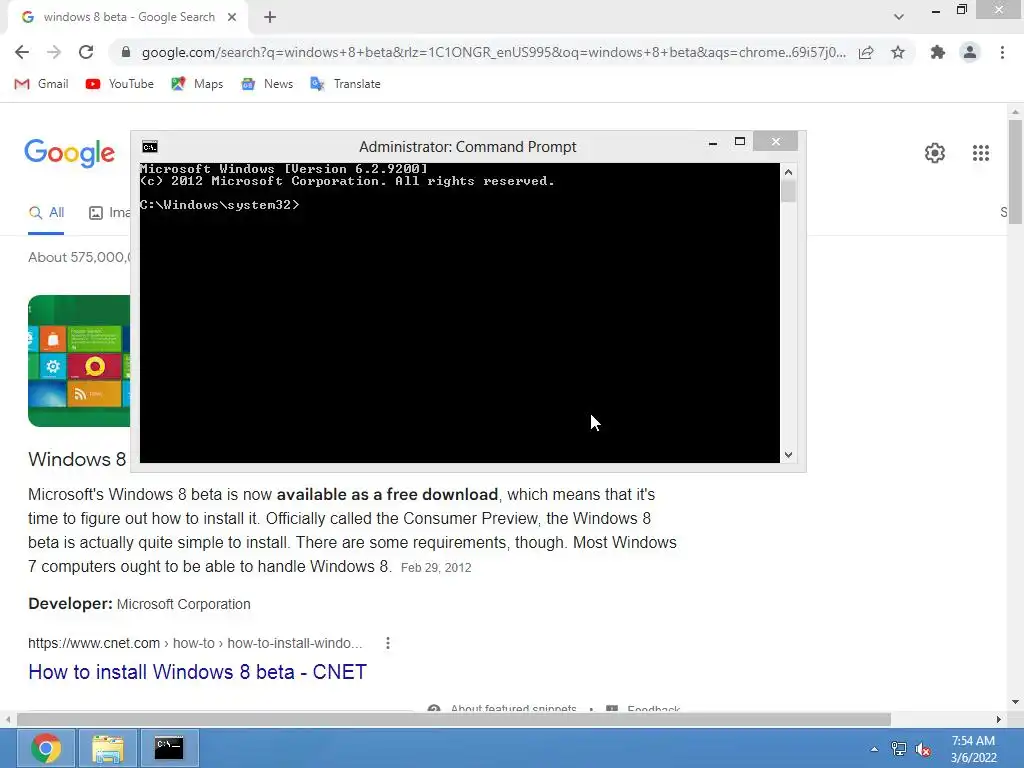The width and height of the screenshot is (1024, 768).
Task: Click the Command Prompt black console area
Action: 460,312
